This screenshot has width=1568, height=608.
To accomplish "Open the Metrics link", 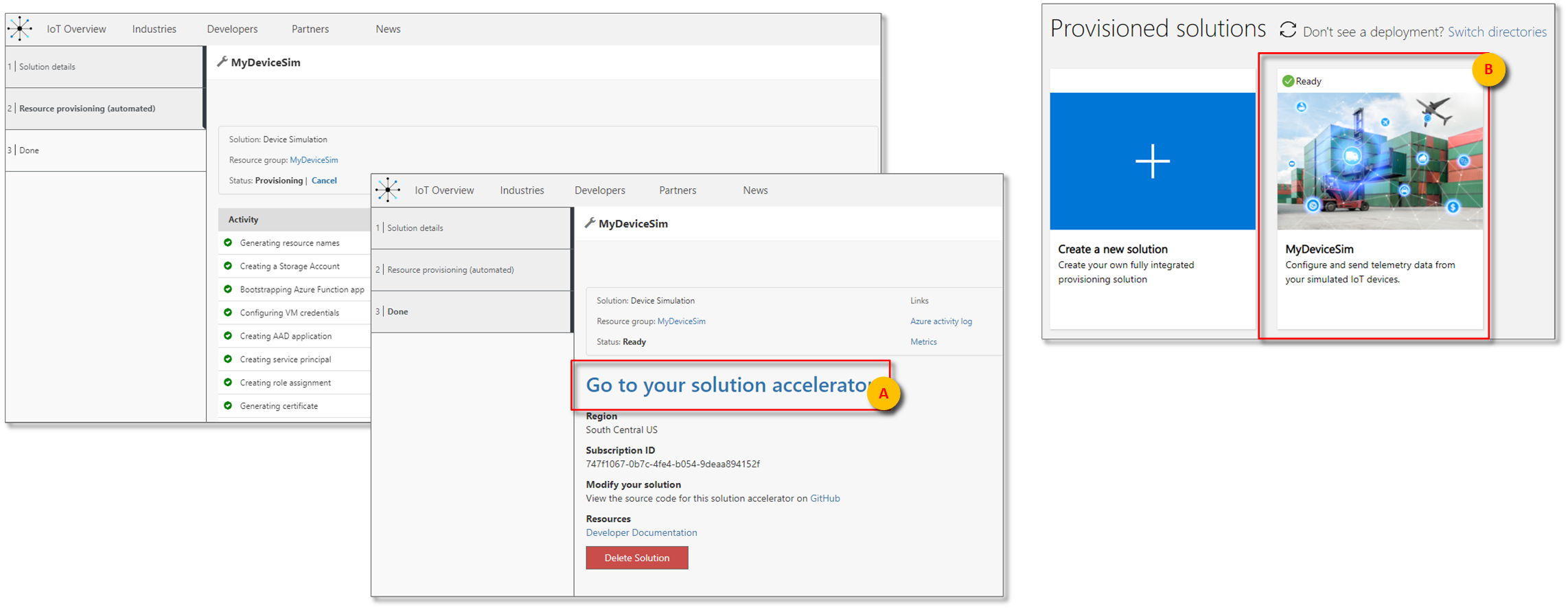I will click(x=923, y=341).
